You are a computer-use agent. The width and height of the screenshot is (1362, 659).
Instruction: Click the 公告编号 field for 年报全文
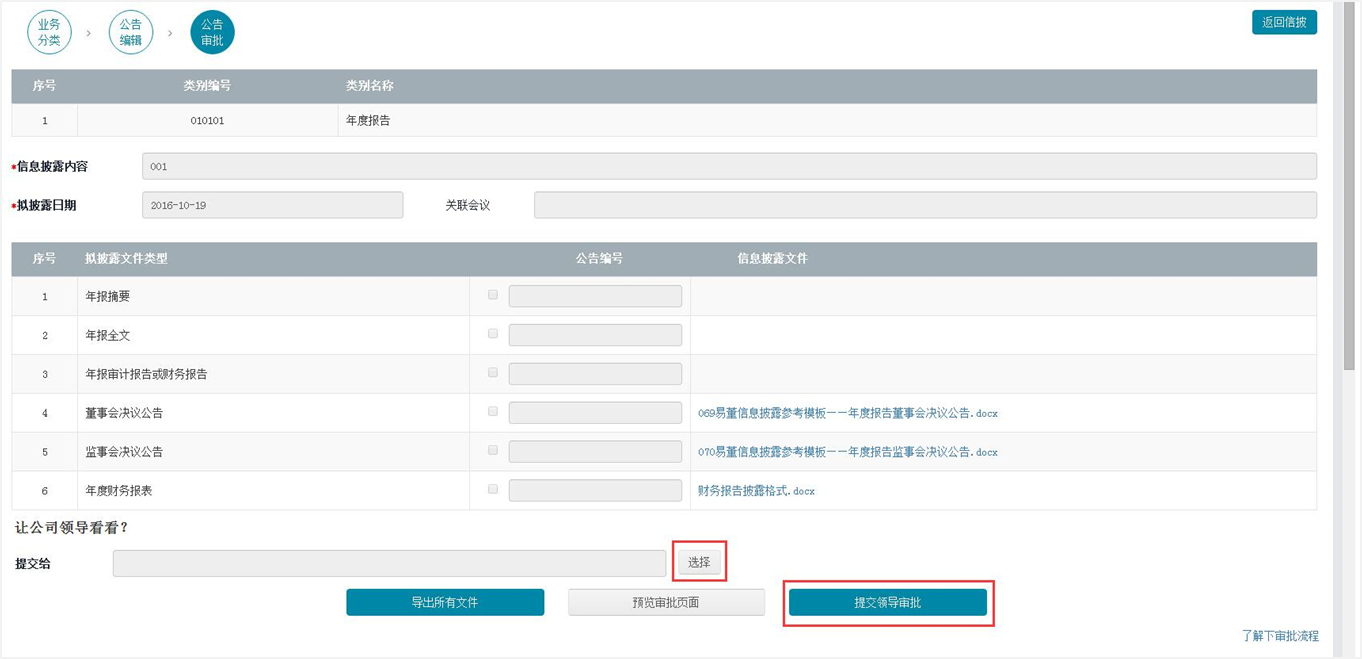[x=595, y=335]
